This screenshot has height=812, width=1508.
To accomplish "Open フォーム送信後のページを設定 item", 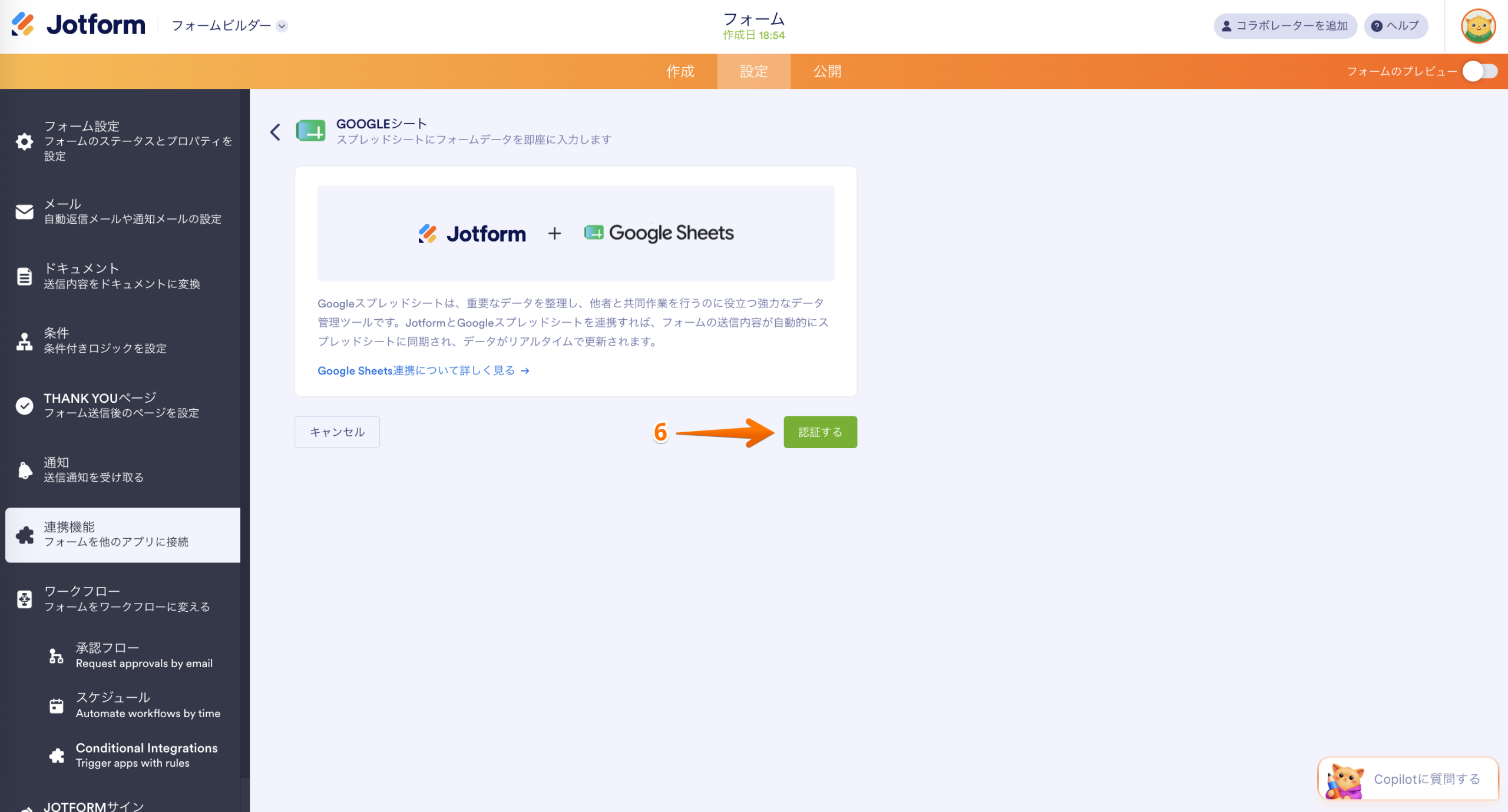I will coord(123,406).
